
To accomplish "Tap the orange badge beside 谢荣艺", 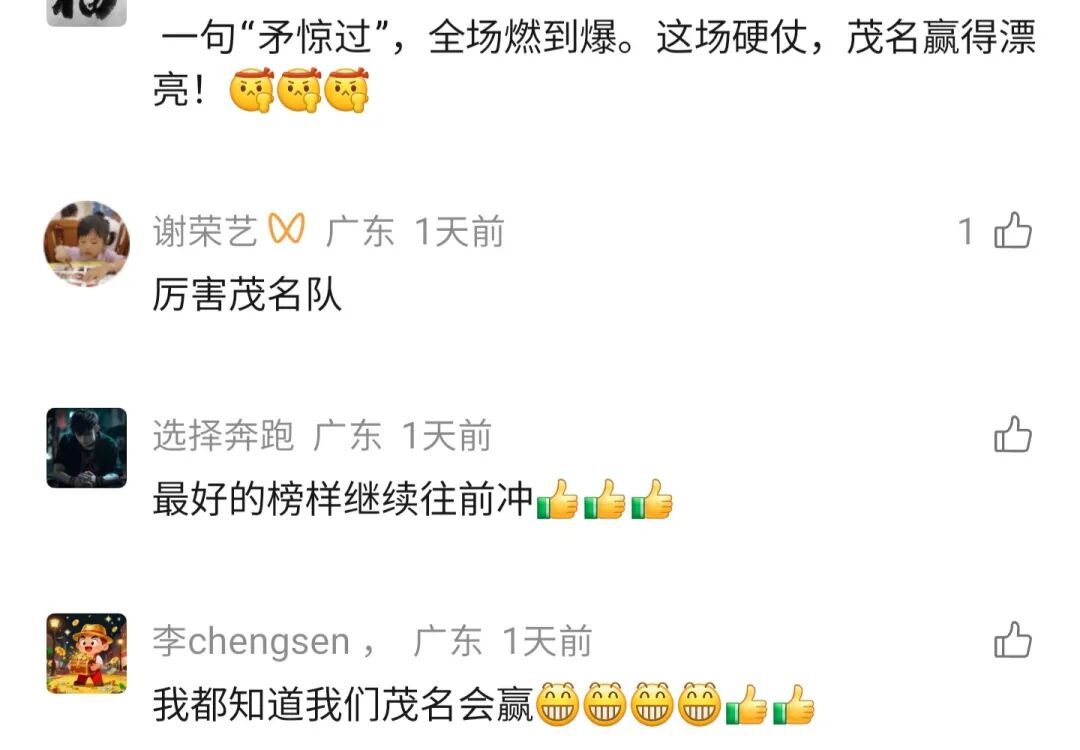I will pyautogui.click(x=287, y=229).
